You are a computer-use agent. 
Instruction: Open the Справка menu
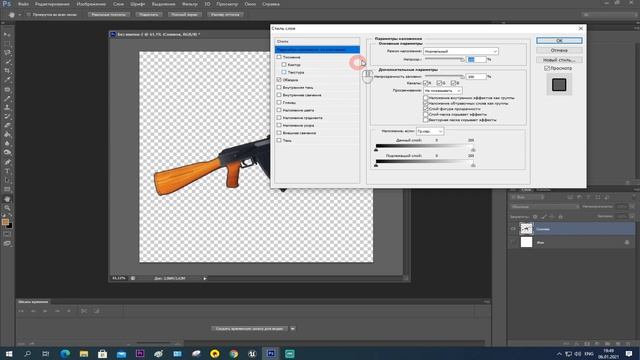coord(271,4)
